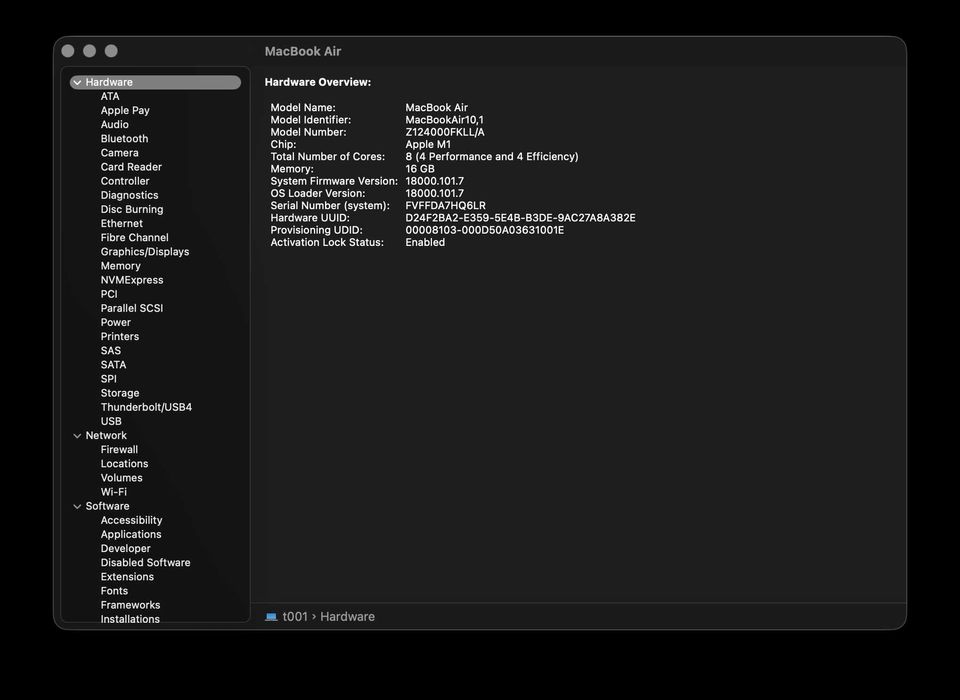This screenshot has width=960, height=700.
Task: Select SPI in the sidebar
Action: pyautogui.click(x=108, y=378)
